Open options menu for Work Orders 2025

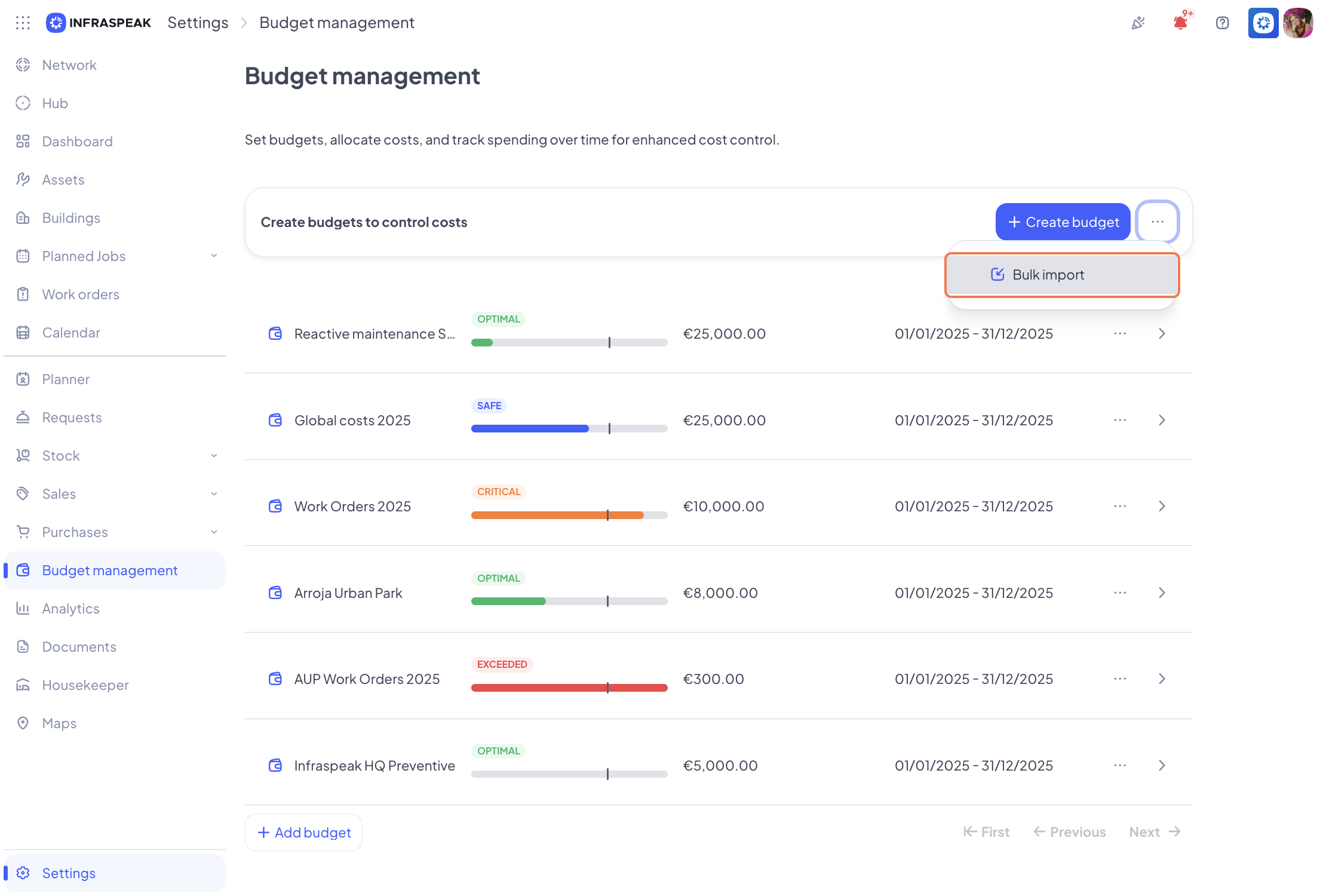click(1120, 507)
